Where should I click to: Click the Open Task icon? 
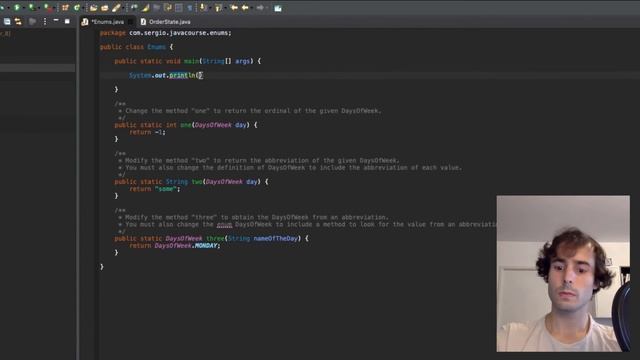(104, 8)
